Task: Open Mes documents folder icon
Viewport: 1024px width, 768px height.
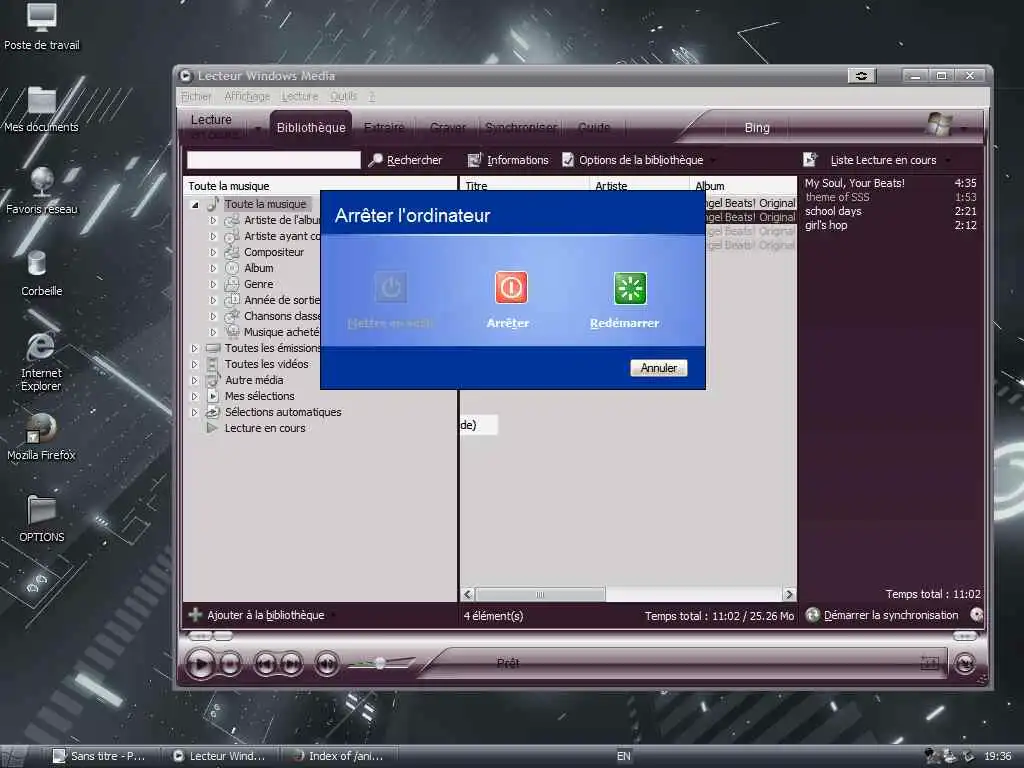Action: pos(42,110)
